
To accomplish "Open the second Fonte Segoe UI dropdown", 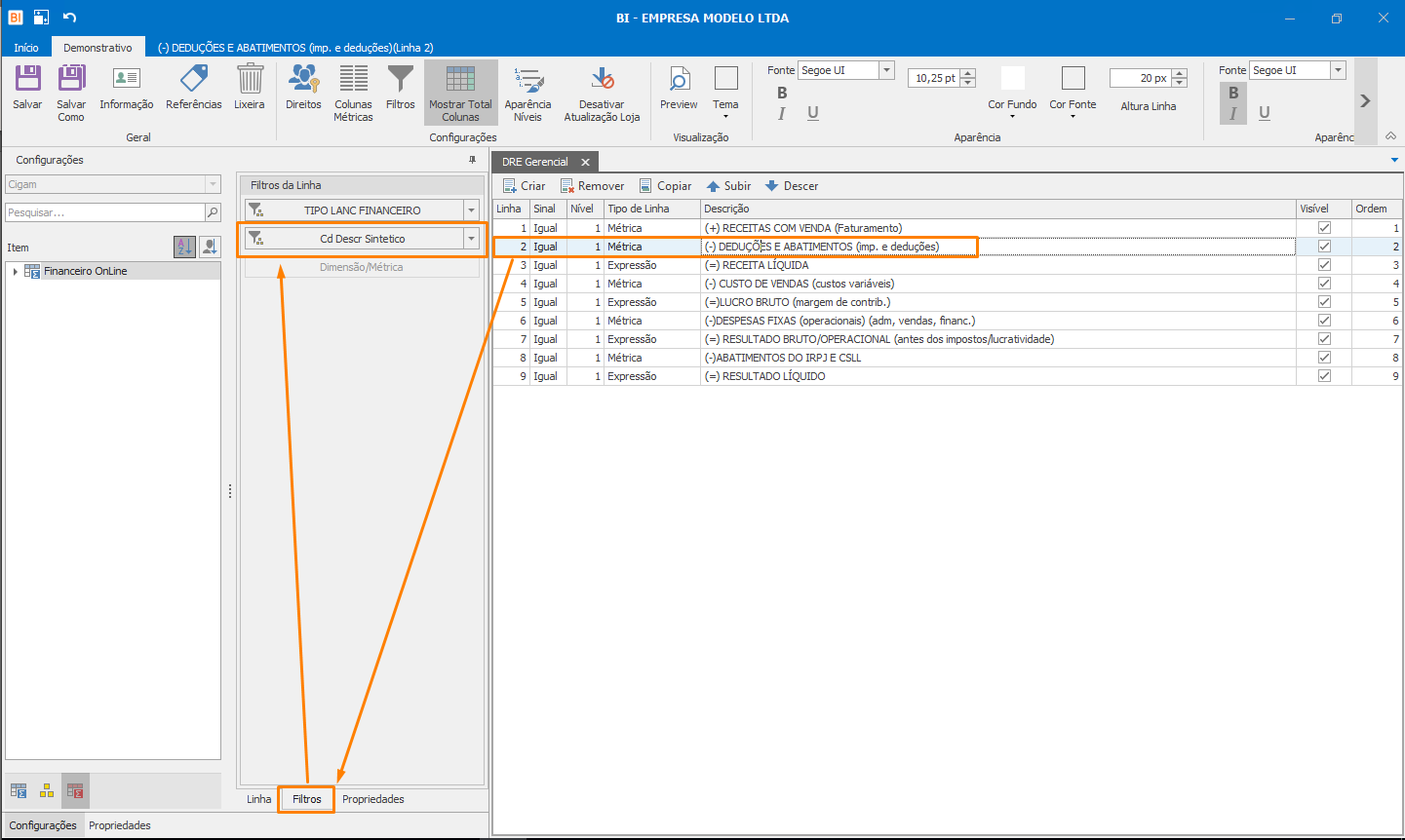I will coord(1338,70).
